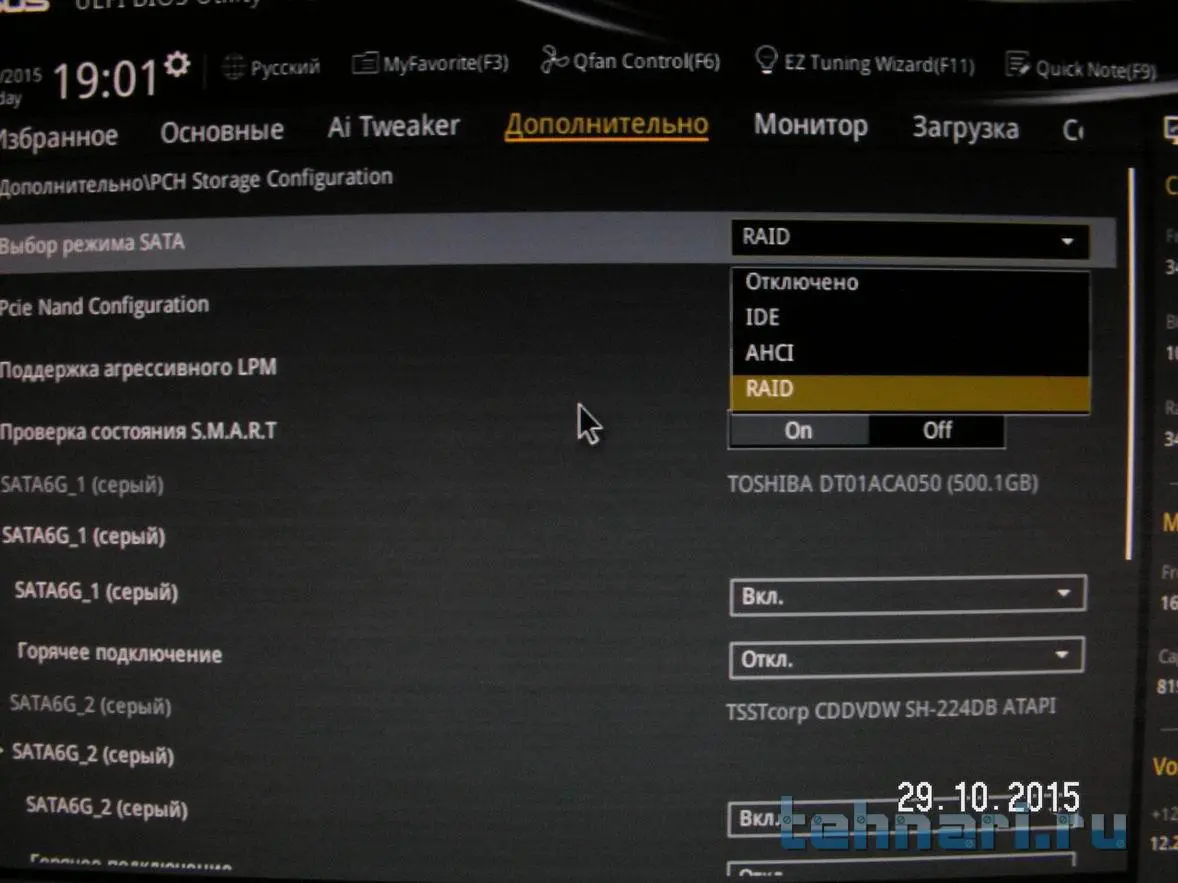Select the Дополнительно tab
The image size is (1178, 883).
coord(606,125)
